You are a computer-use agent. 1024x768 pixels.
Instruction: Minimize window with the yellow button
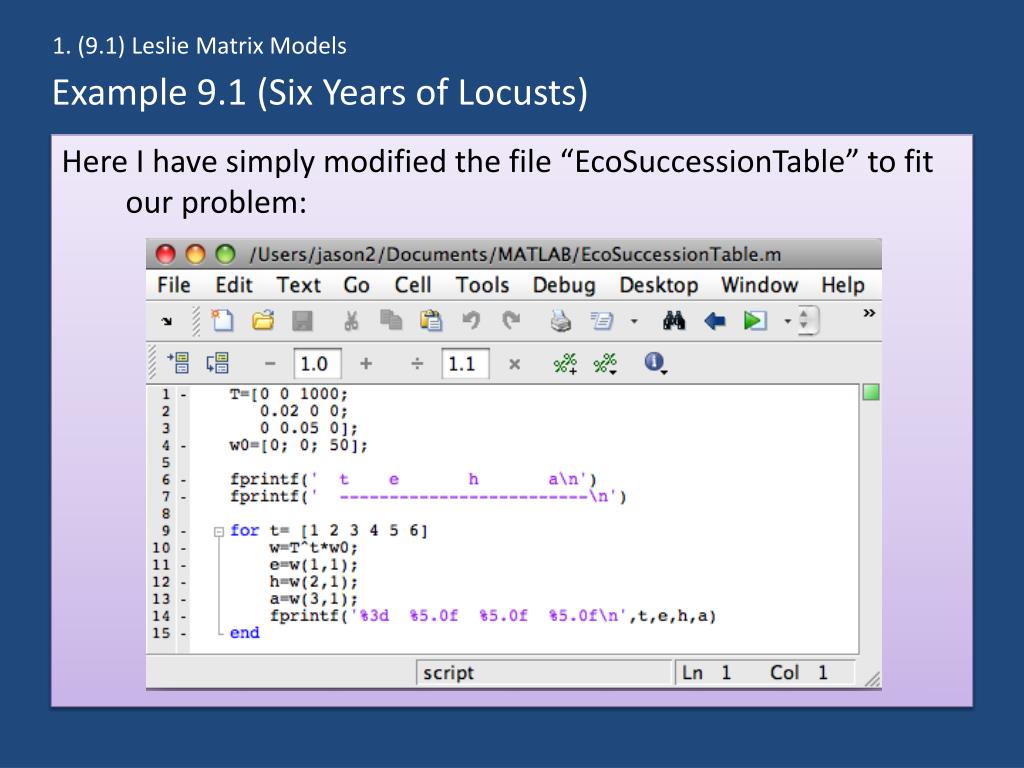pos(195,253)
